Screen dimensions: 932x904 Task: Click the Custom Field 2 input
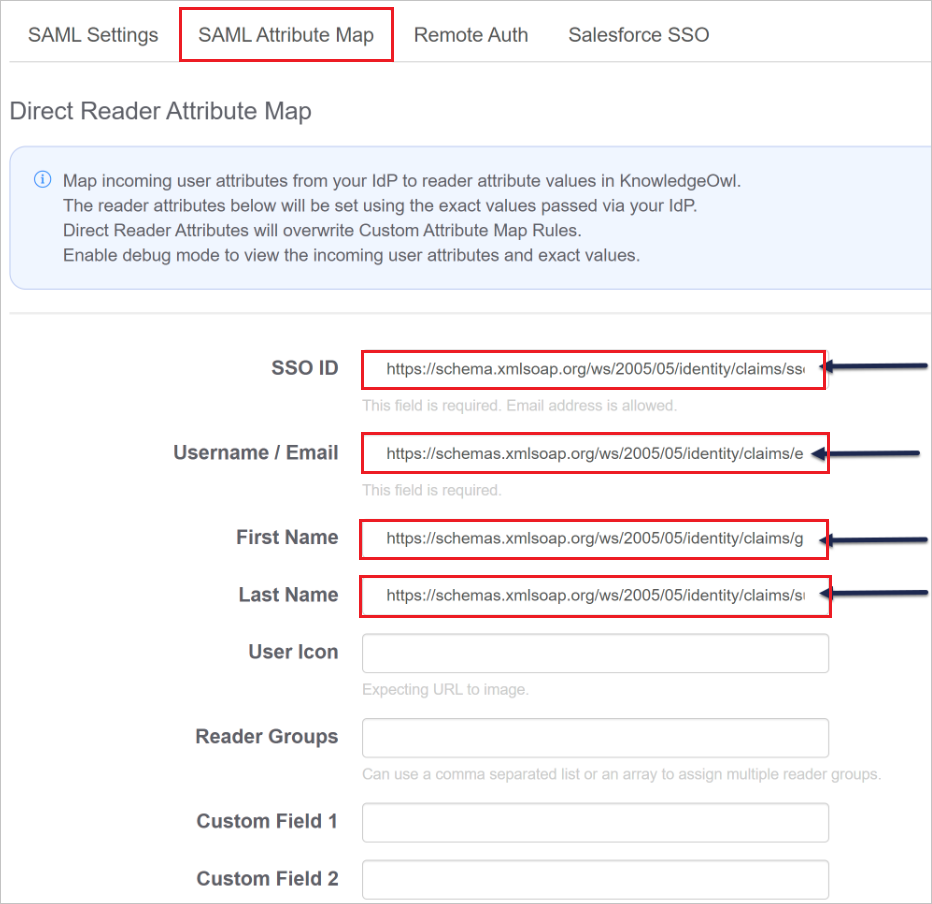595,879
